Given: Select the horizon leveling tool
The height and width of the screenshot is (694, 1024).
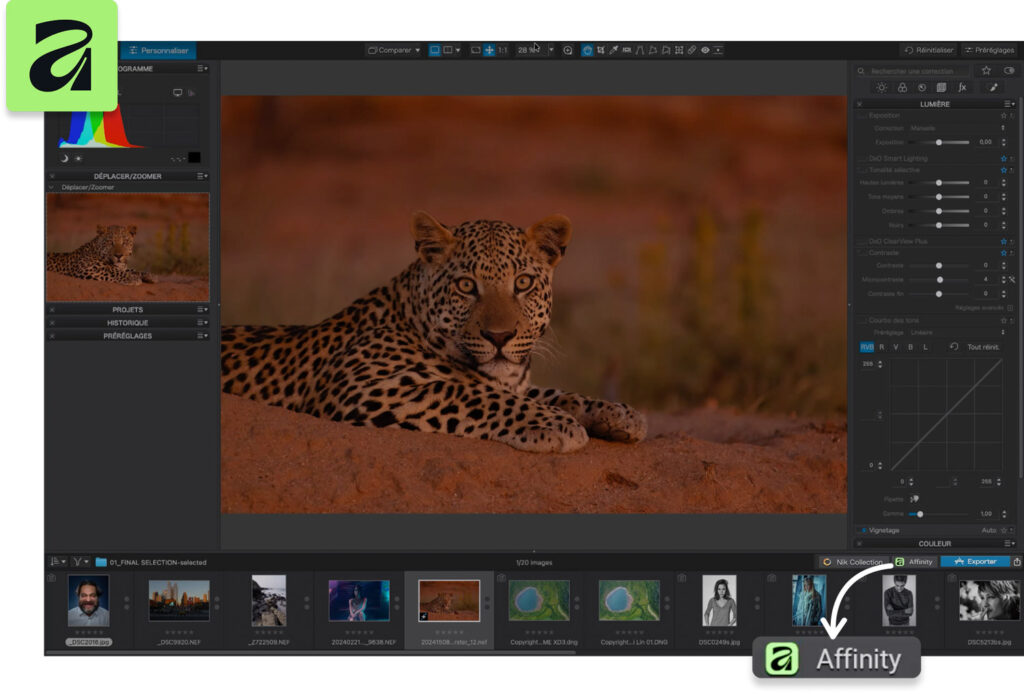Looking at the screenshot, I should click(627, 50).
